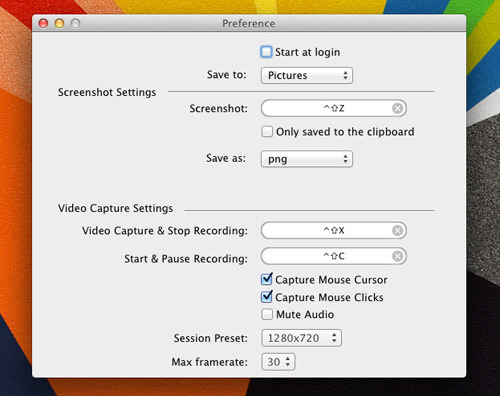The image size is (500, 396).
Task: Open the Session Preset 1280x720 dropdown
Action: point(302,338)
